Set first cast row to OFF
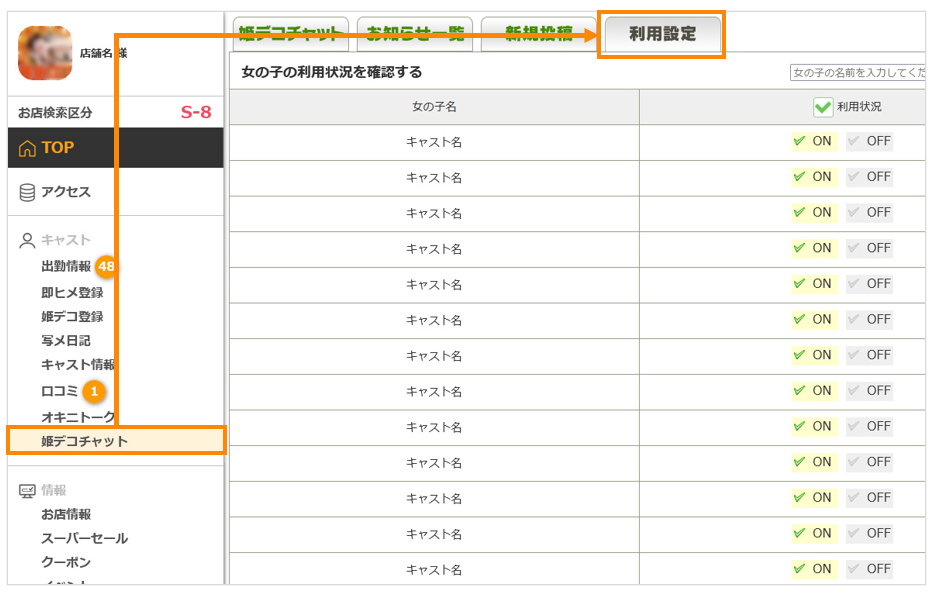Viewport: 935px width, 594px height. click(x=869, y=141)
